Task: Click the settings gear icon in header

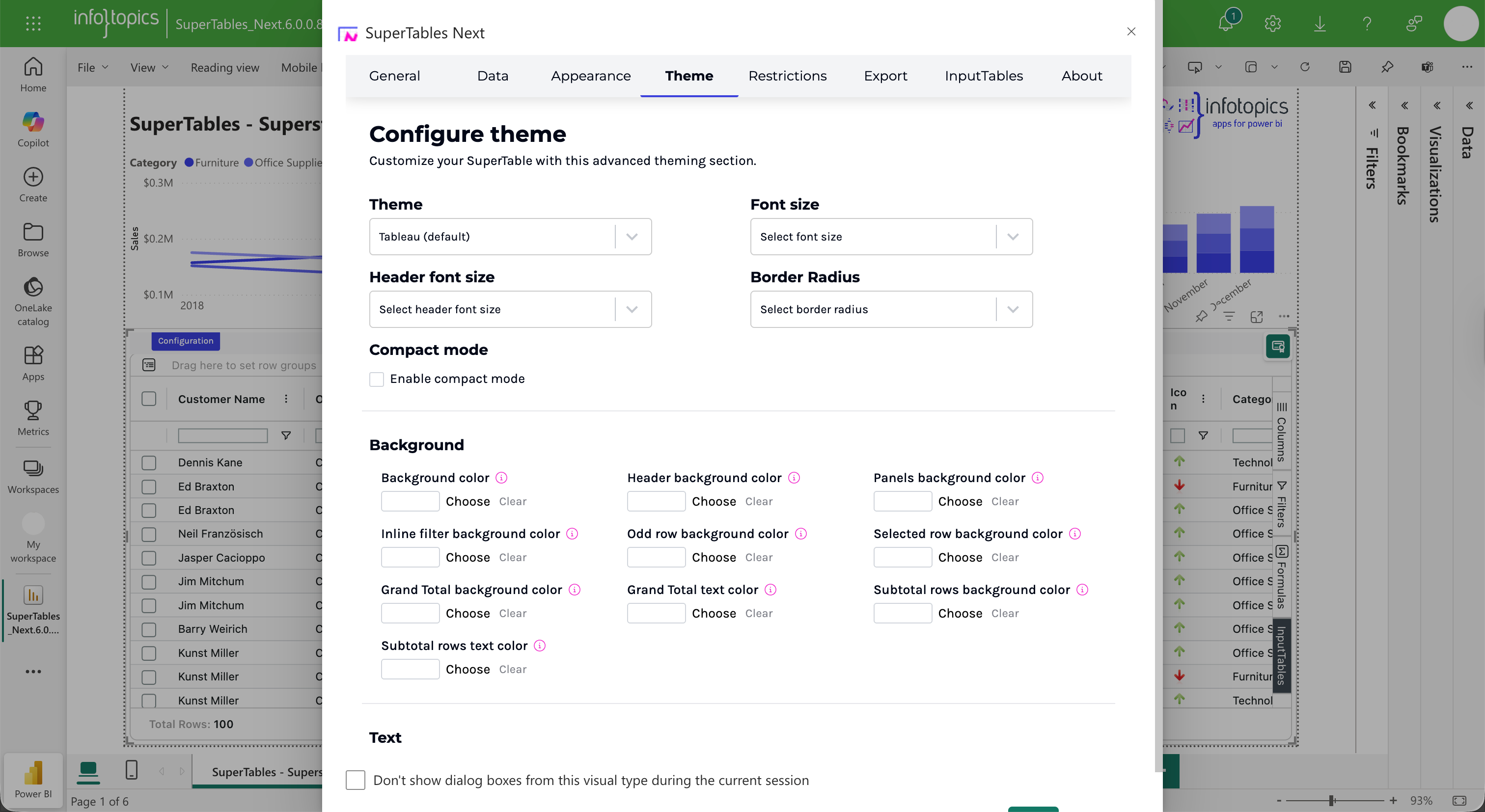Action: coord(1272,24)
